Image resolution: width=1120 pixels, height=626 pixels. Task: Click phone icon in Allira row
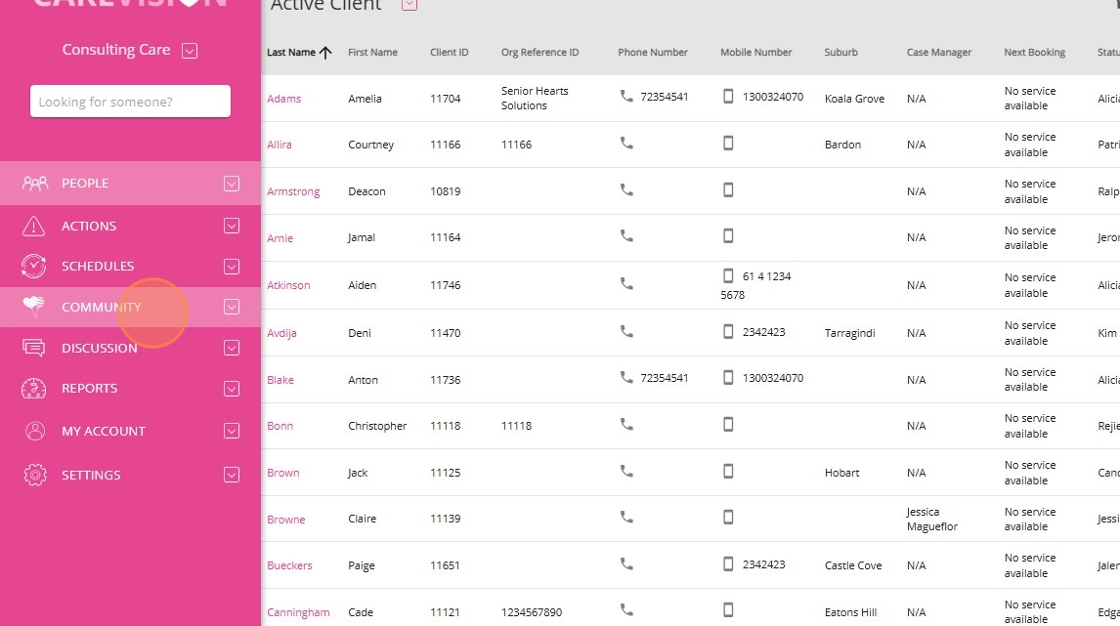626,143
